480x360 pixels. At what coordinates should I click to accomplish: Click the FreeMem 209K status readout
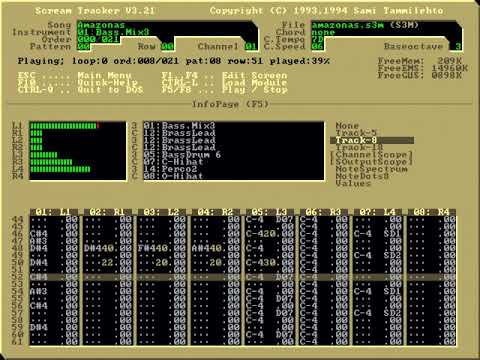pos(420,61)
